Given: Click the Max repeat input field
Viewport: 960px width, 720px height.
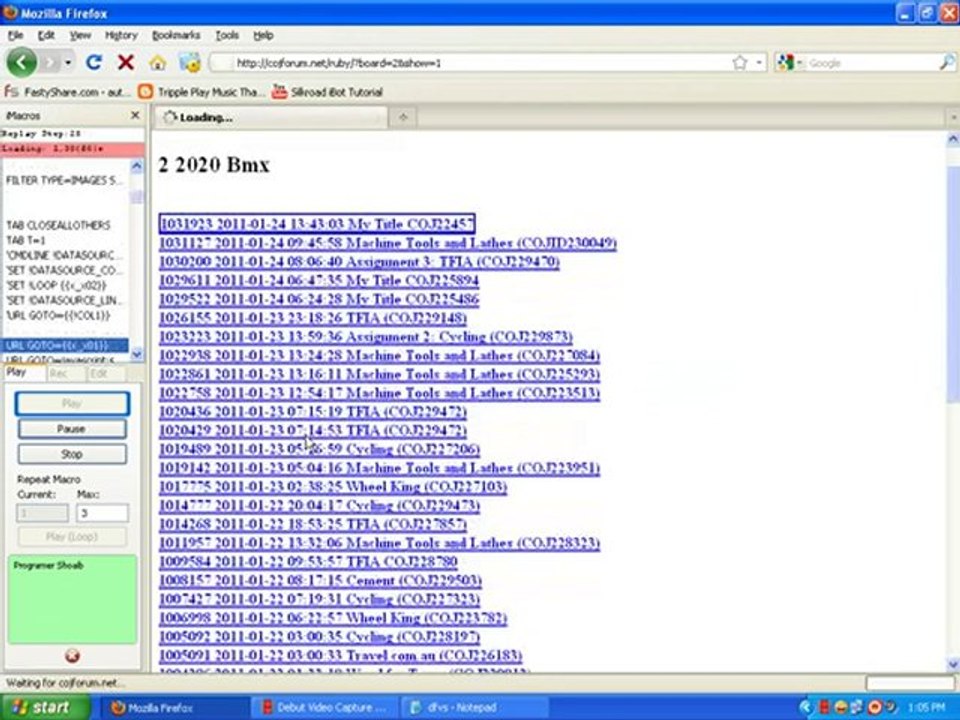Looking at the screenshot, I should point(102,513).
